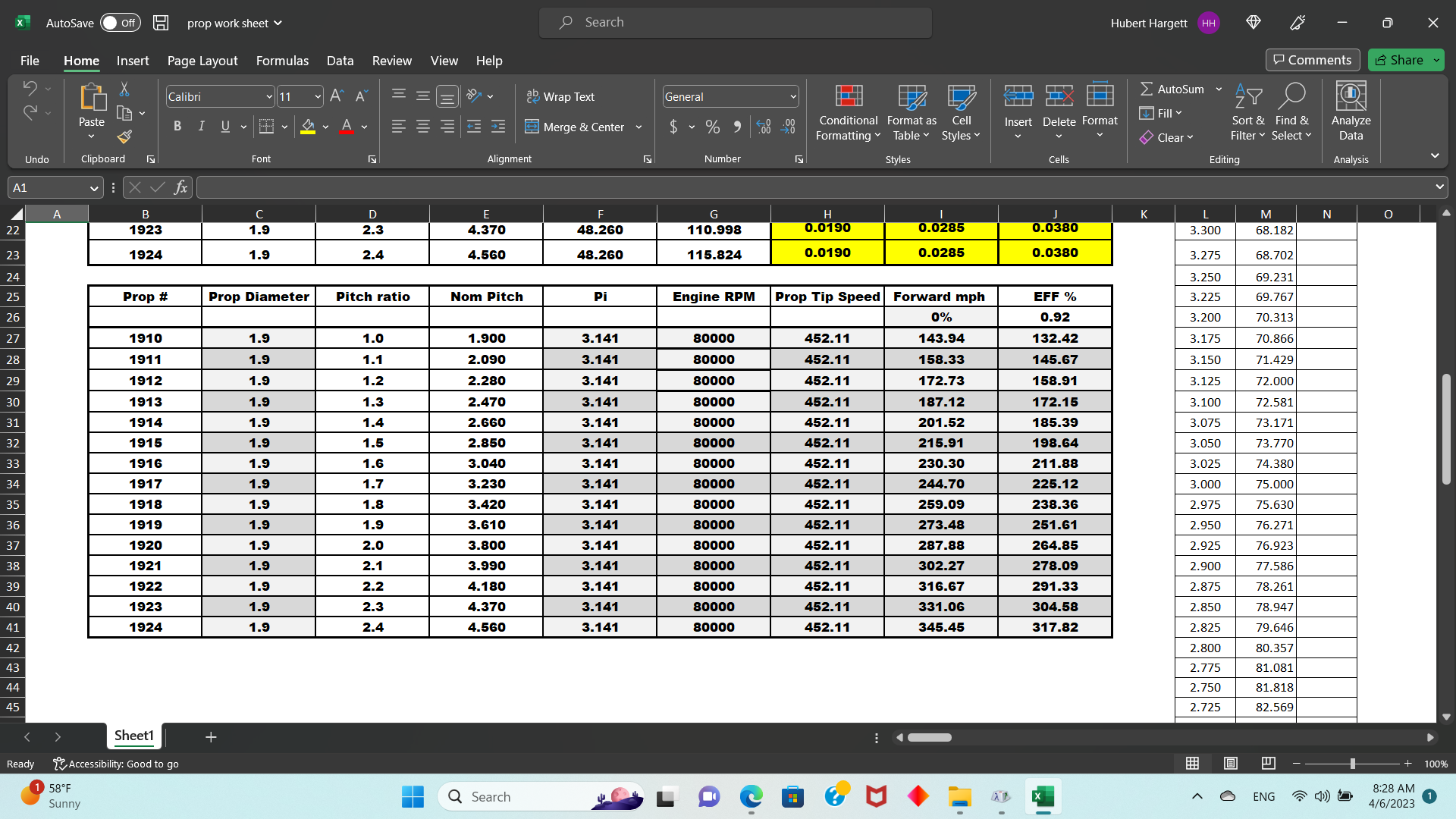Click the Analyze Data icon
This screenshot has height=819, width=1456.
click(x=1351, y=96)
